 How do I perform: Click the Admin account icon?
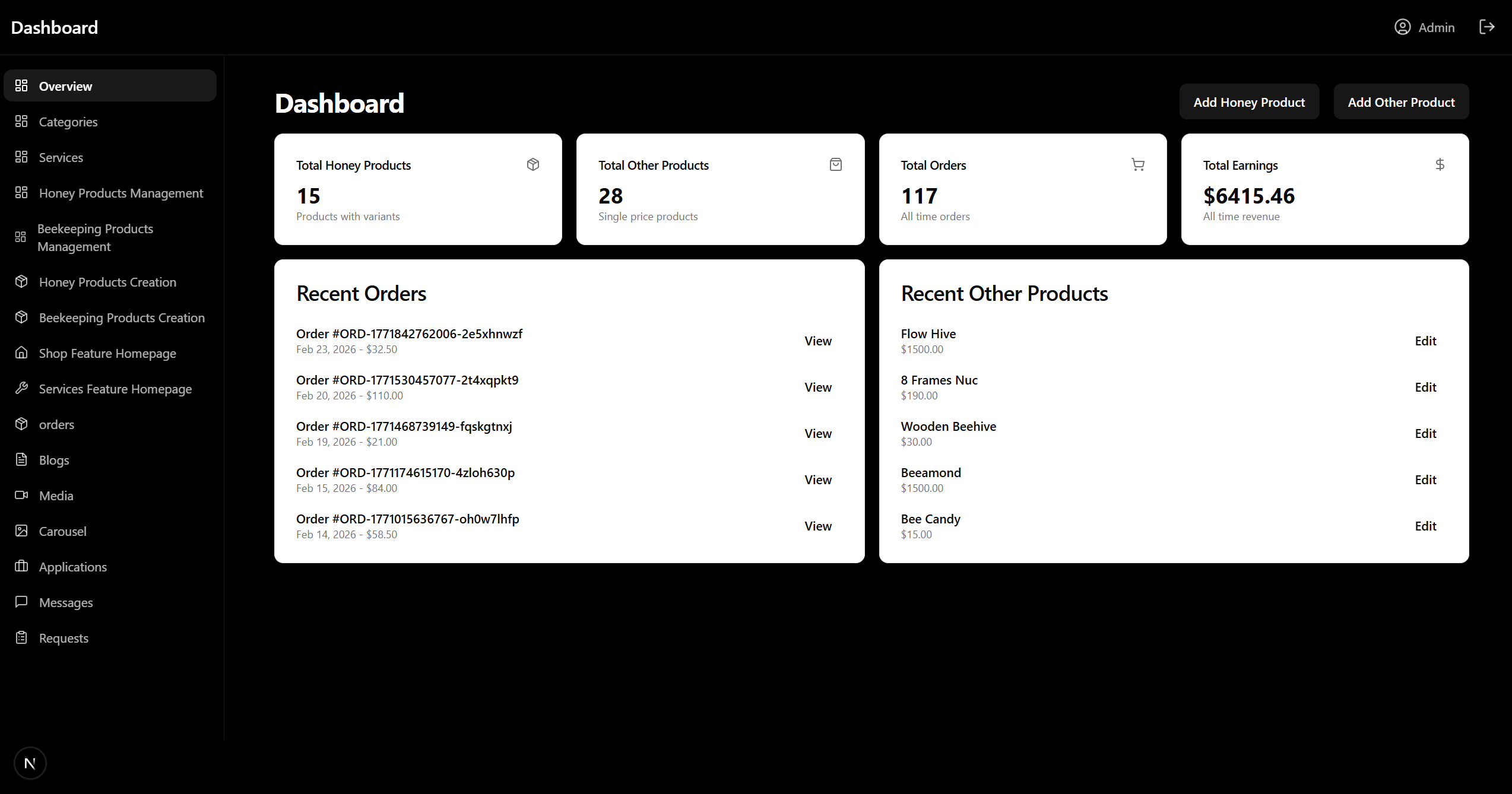pyautogui.click(x=1402, y=27)
